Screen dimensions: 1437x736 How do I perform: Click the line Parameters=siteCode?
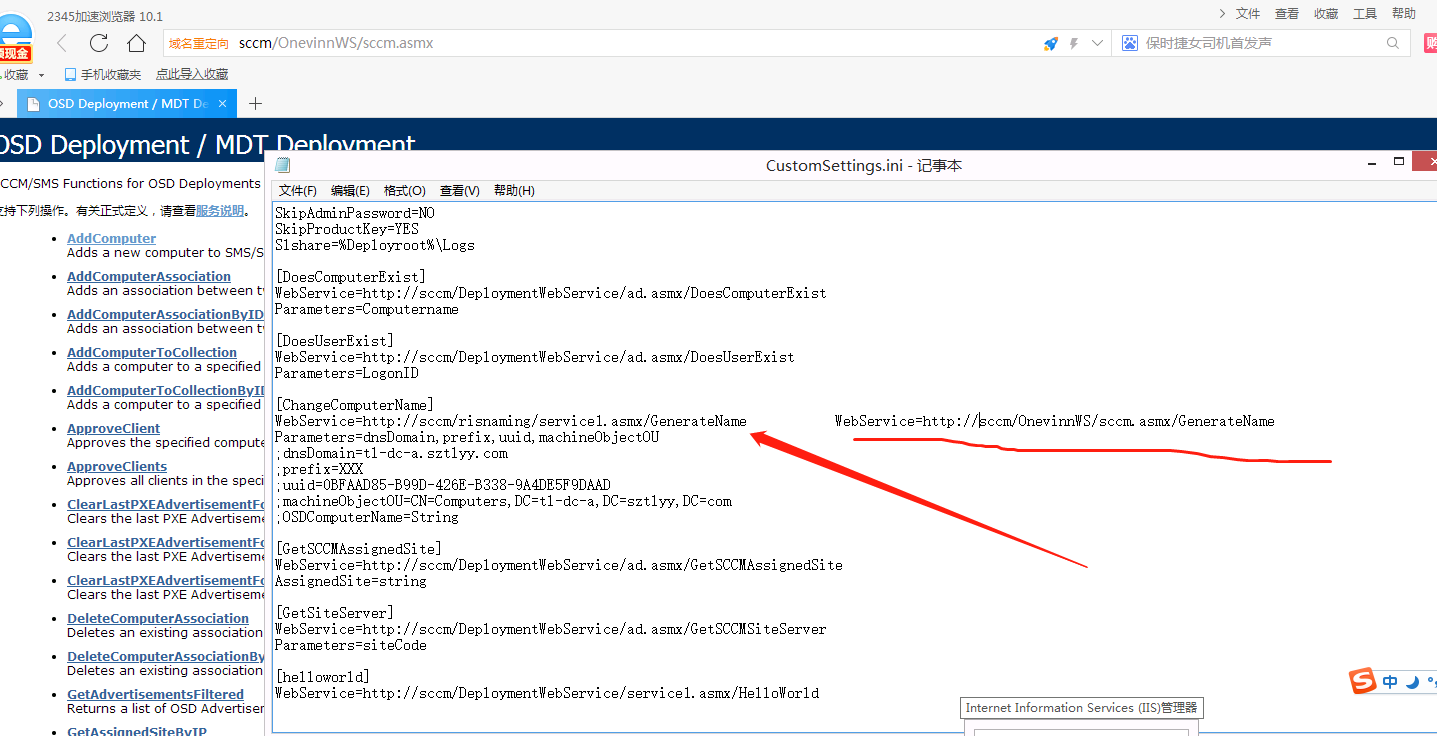pos(351,645)
